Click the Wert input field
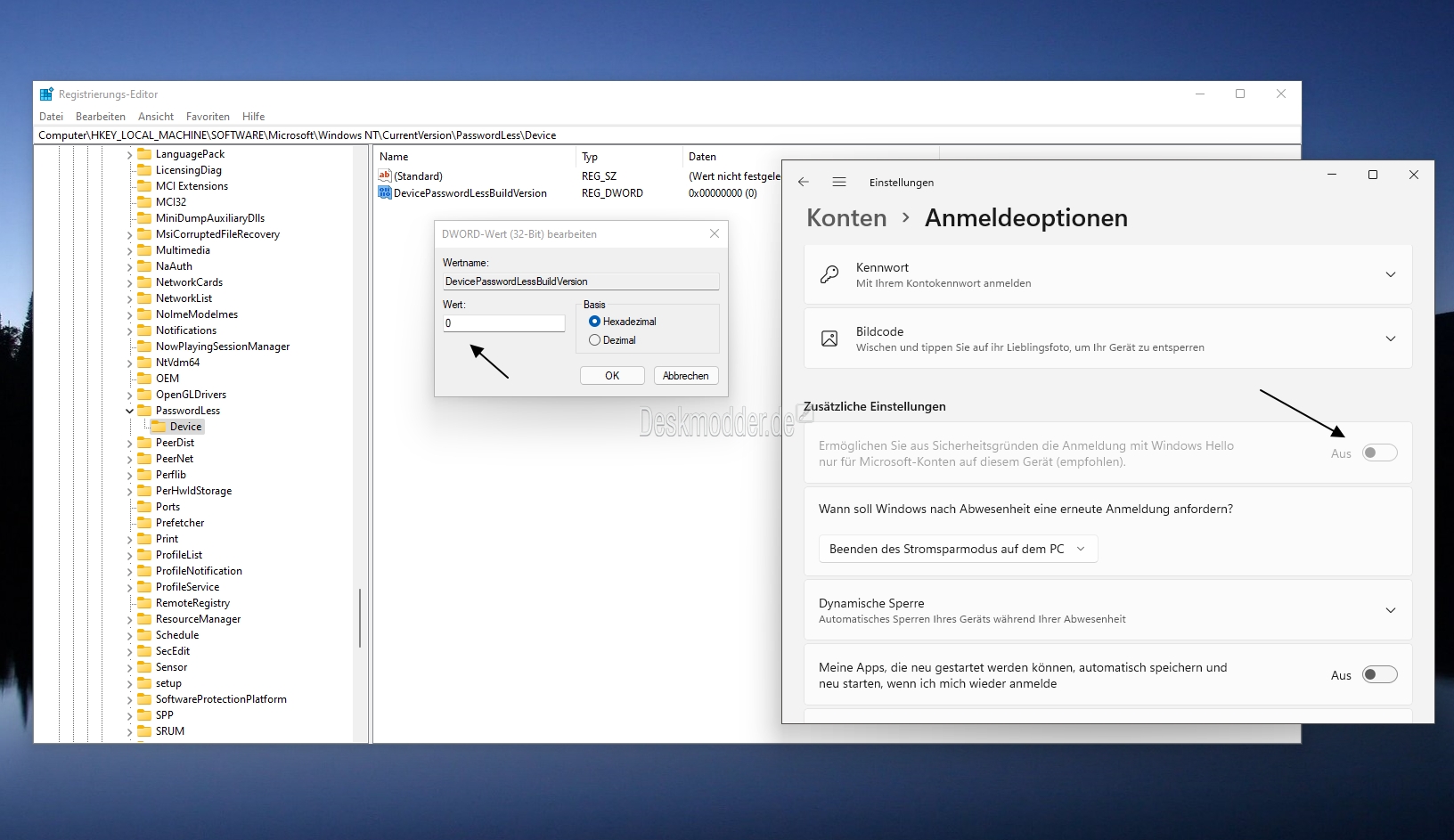Screen dimensions: 1454x840 (x=504, y=323)
